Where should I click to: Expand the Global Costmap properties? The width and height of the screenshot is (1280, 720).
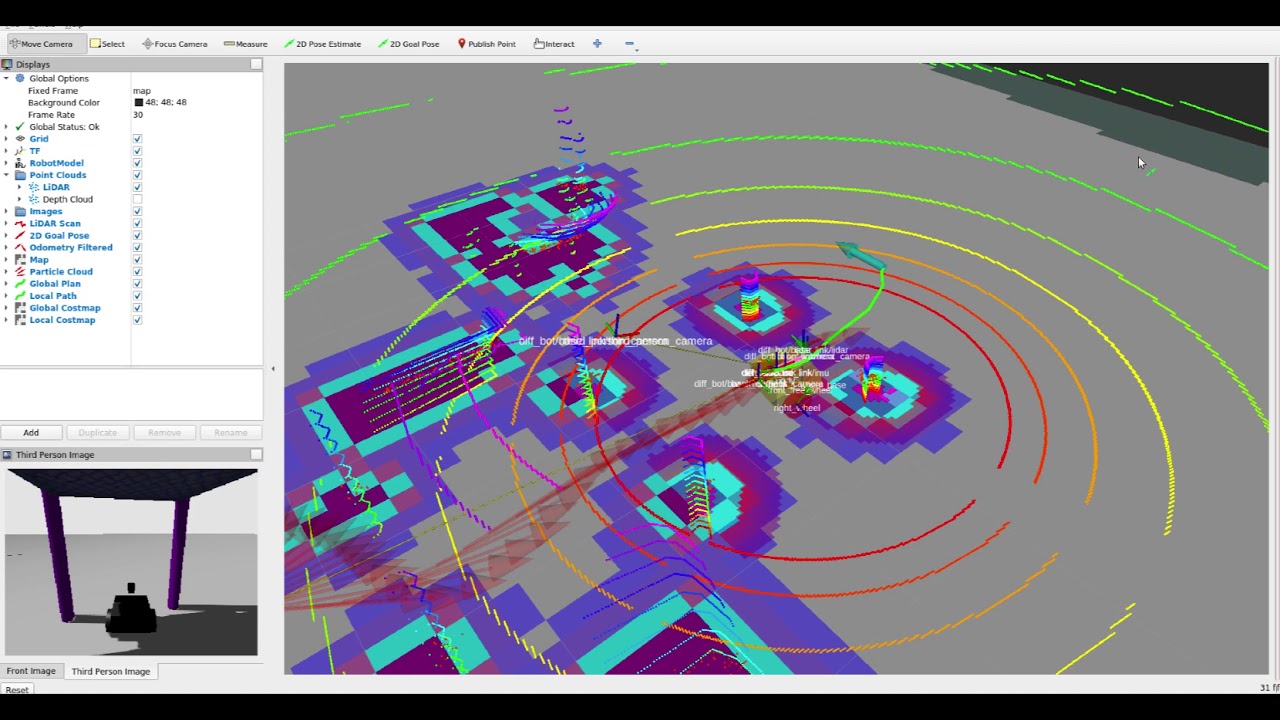click(6, 308)
